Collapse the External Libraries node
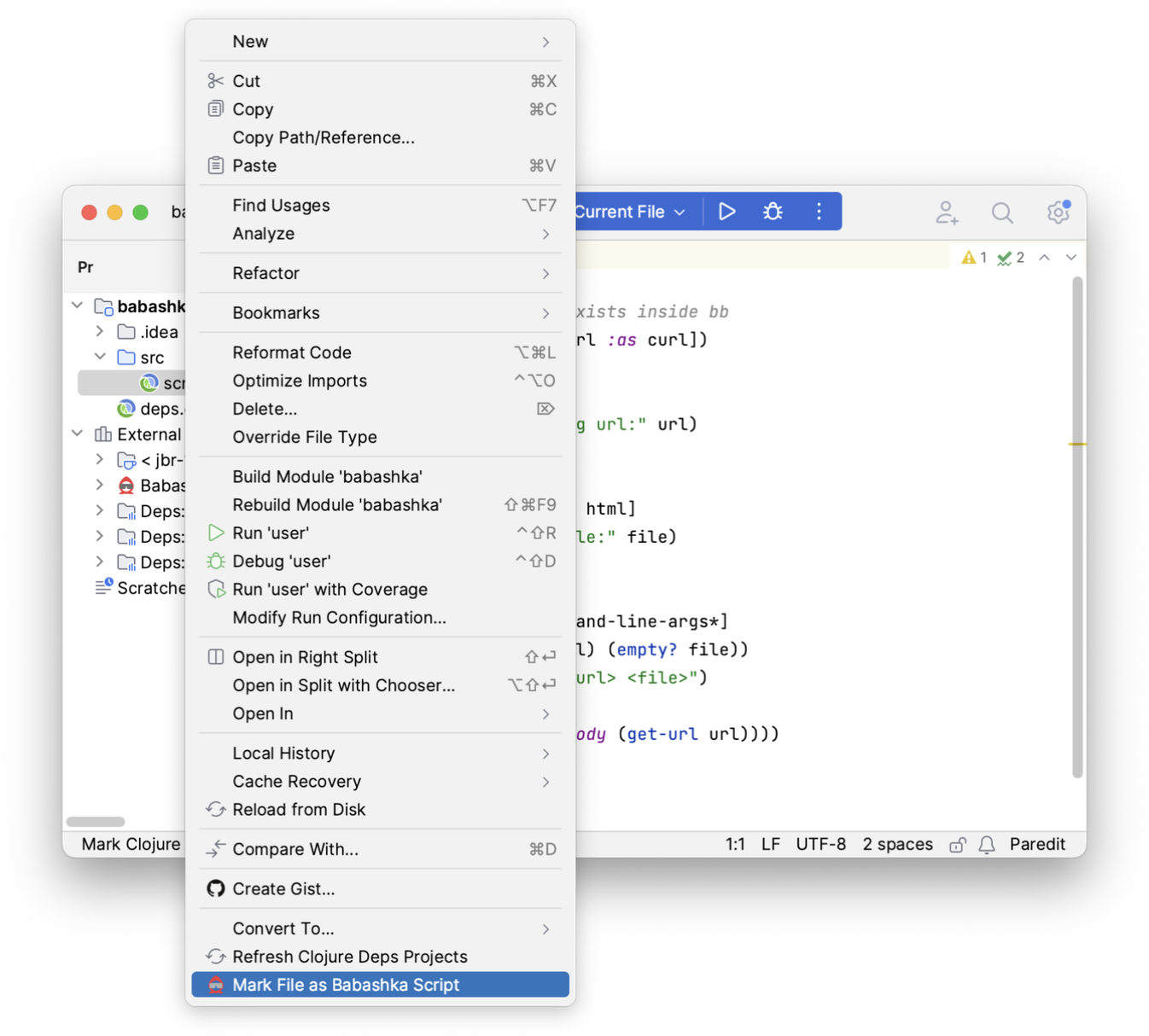Image resolution: width=1149 pixels, height=1036 pixels. 78,434
